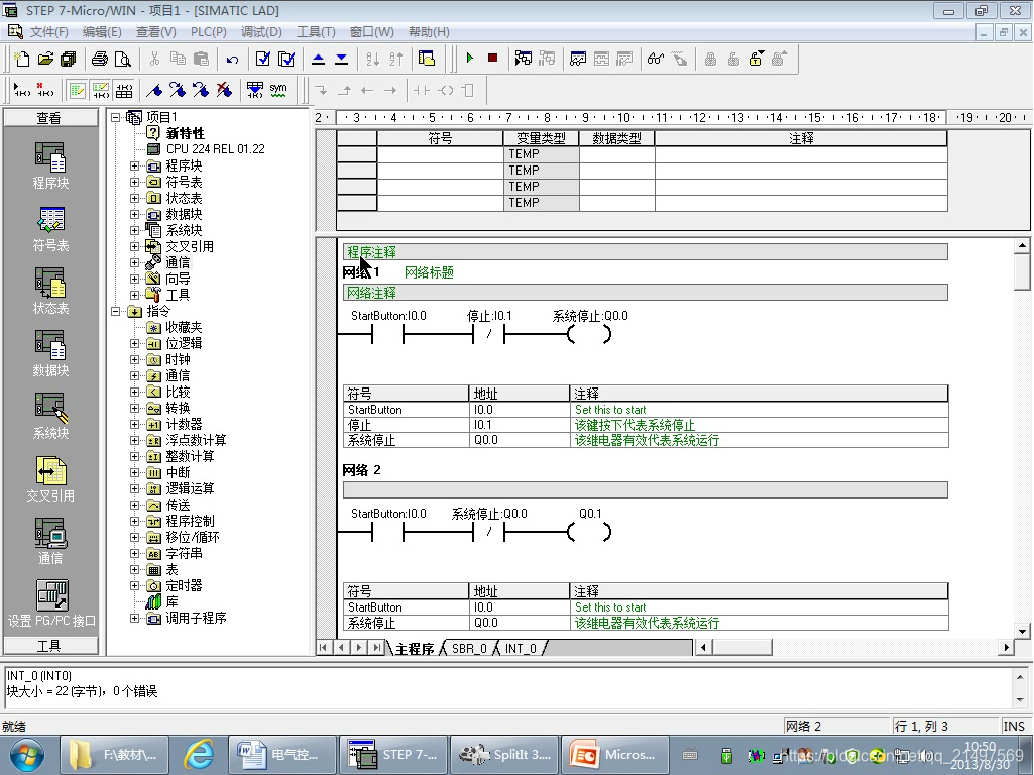Click the Save all icon
The height and width of the screenshot is (775, 1034).
click(x=69, y=59)
